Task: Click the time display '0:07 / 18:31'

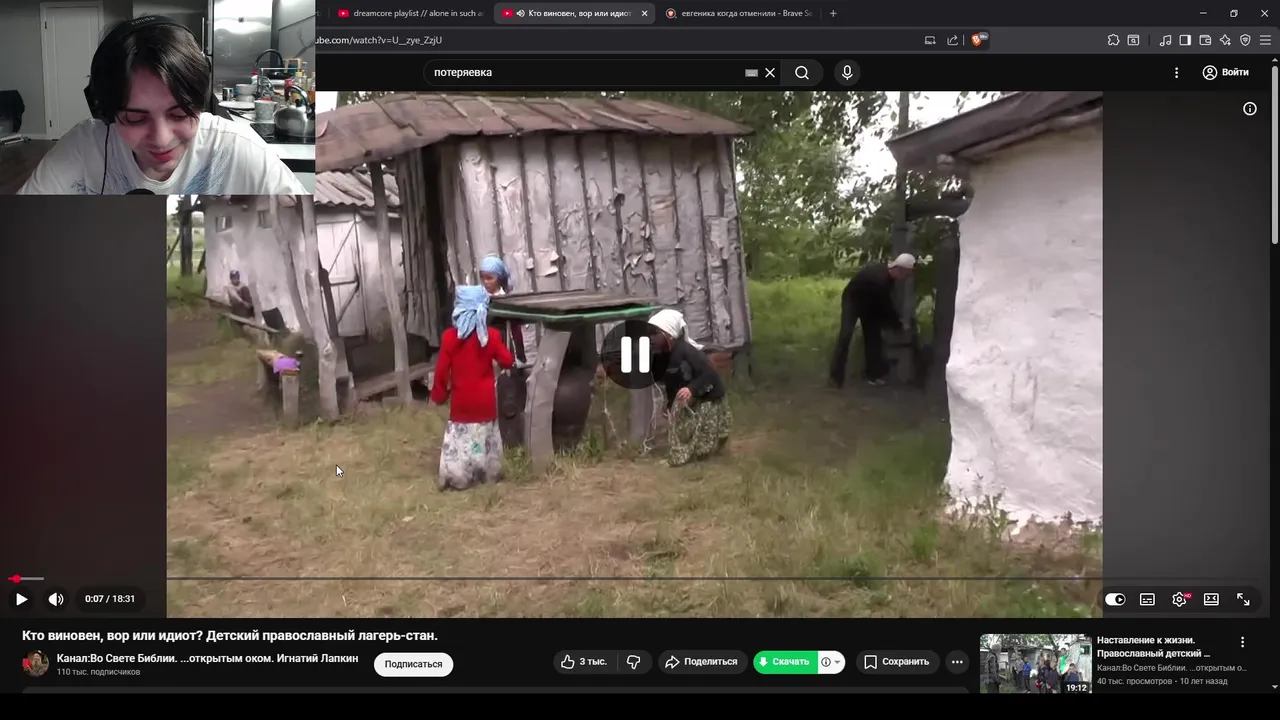Action: [x=110, y=599]
